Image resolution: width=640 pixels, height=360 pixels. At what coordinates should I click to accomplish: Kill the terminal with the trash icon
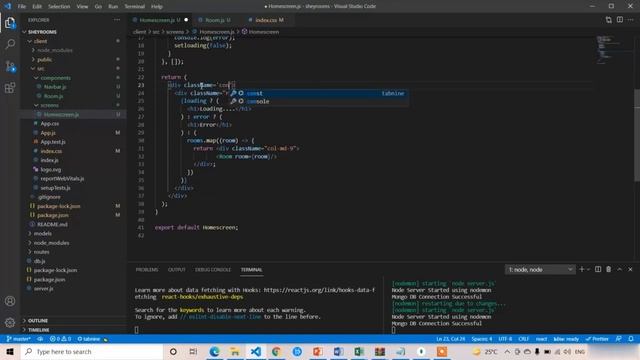pyautogui.click(x=609, y=269)
